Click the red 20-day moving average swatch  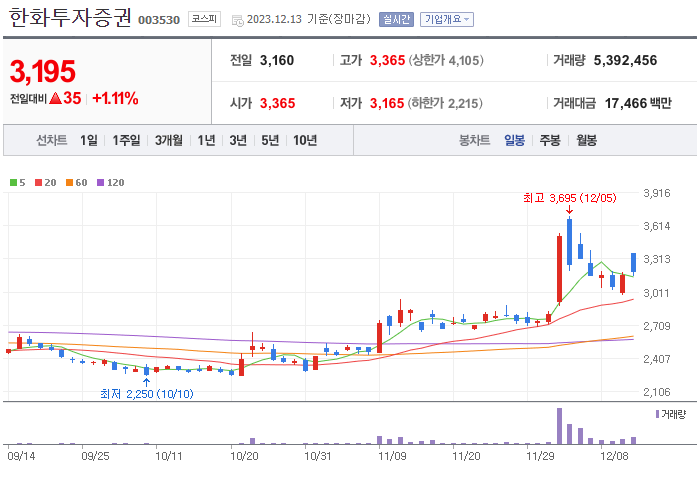point(38,182)
